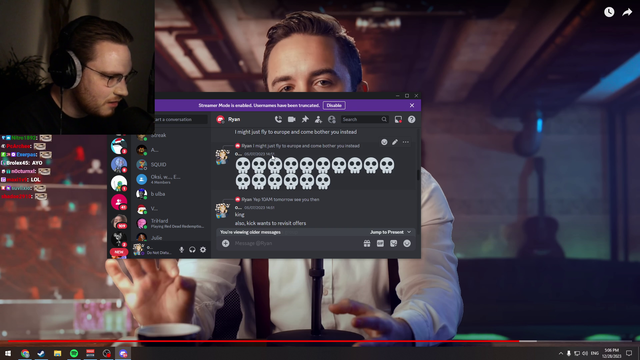Show the user profile panel icon
Viewport: 640px width, 360px height.
[x=332, y=119]
